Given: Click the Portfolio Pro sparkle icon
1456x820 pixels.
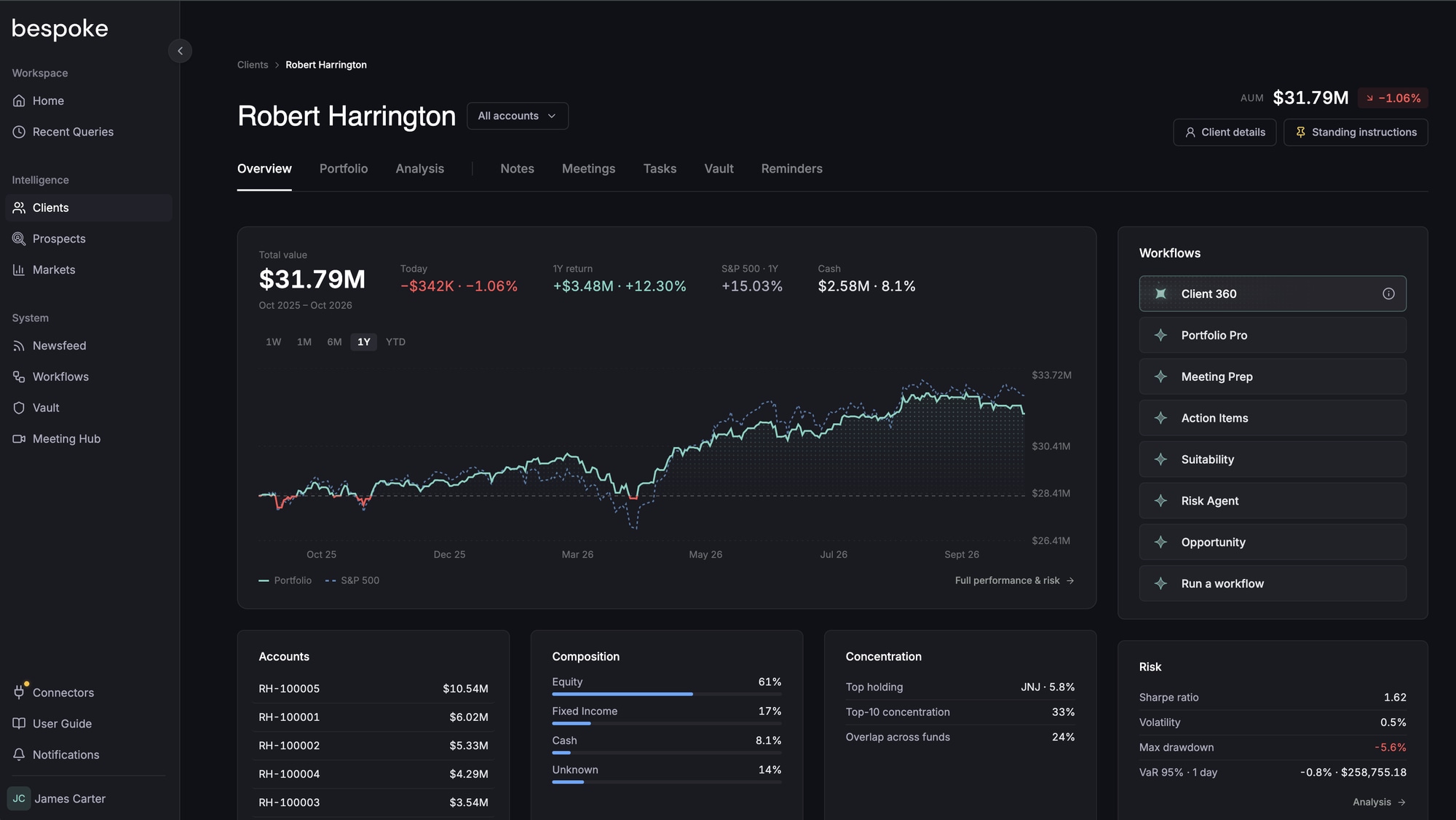Looking at the screenshot, I should [x=1161, y=335].
